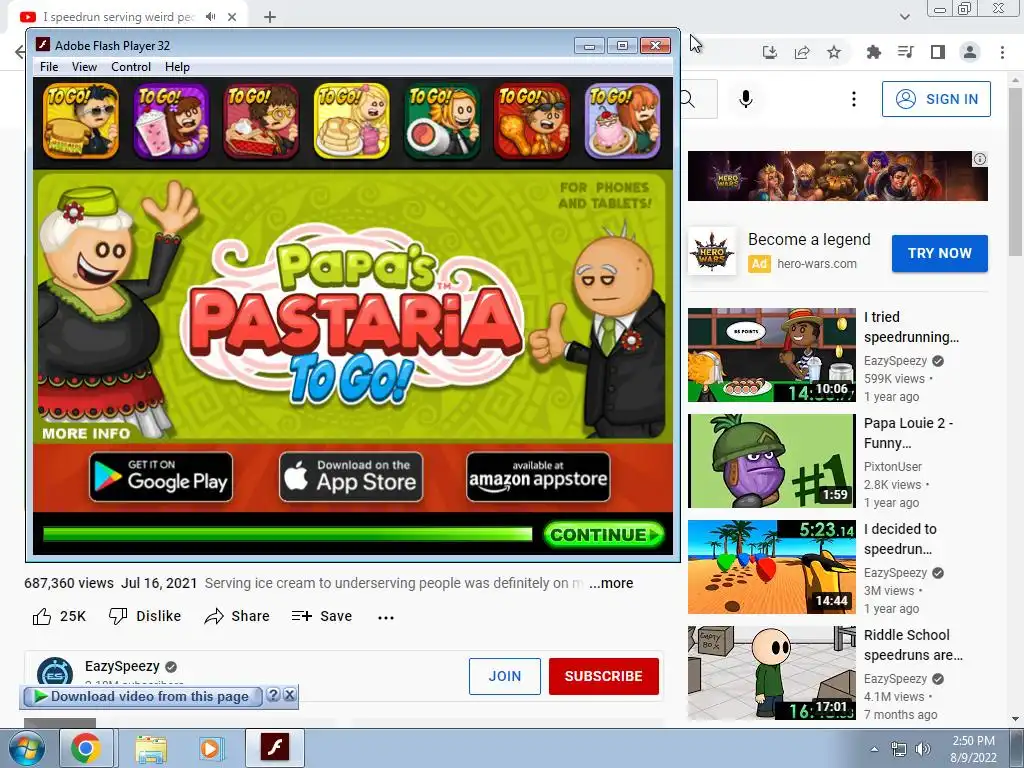Expand the Chrome tab search chevron
1024x768 pixels.
(904, 17)
